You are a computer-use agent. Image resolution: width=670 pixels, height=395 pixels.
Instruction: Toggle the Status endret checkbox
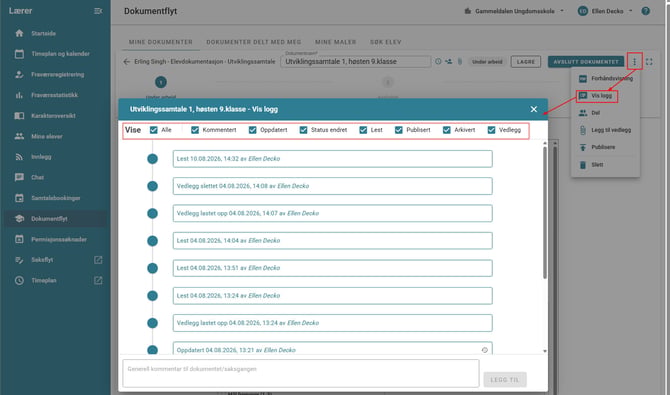pos(303,130)
